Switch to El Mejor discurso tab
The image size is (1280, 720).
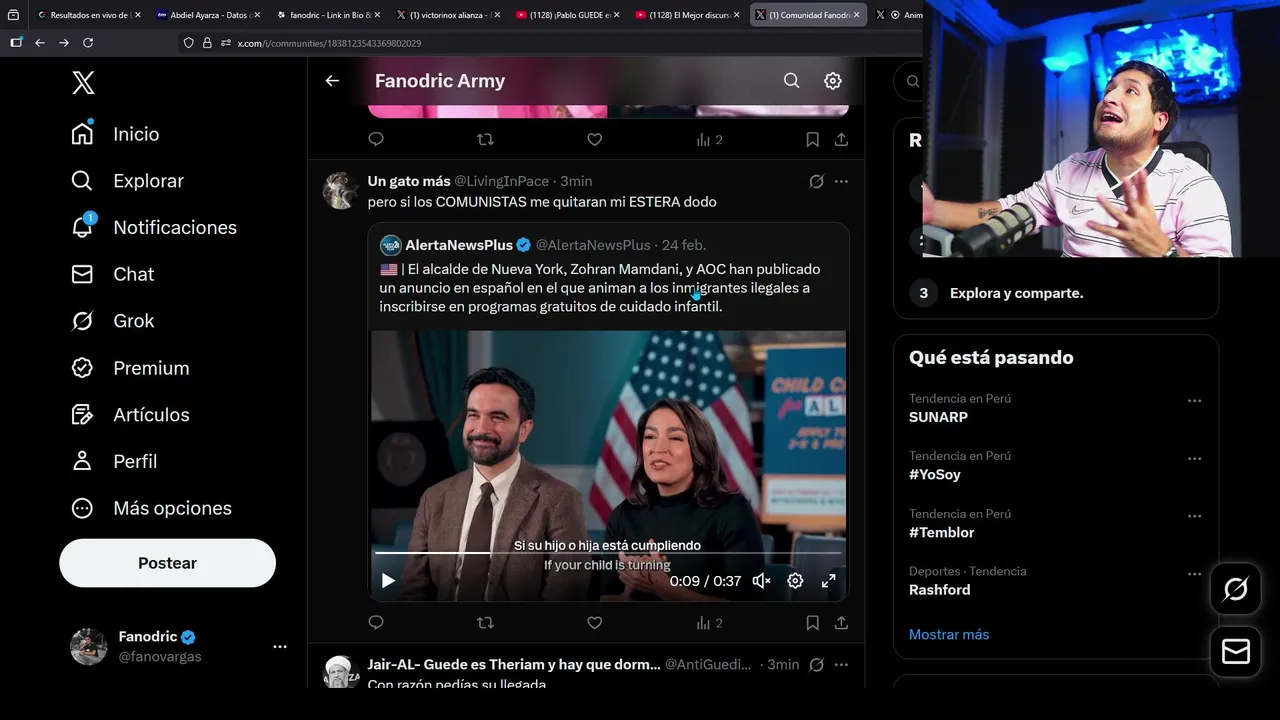[688, 15]
